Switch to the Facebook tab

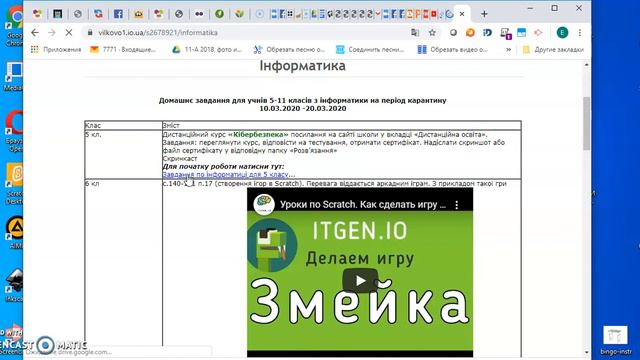pos(118,14)
